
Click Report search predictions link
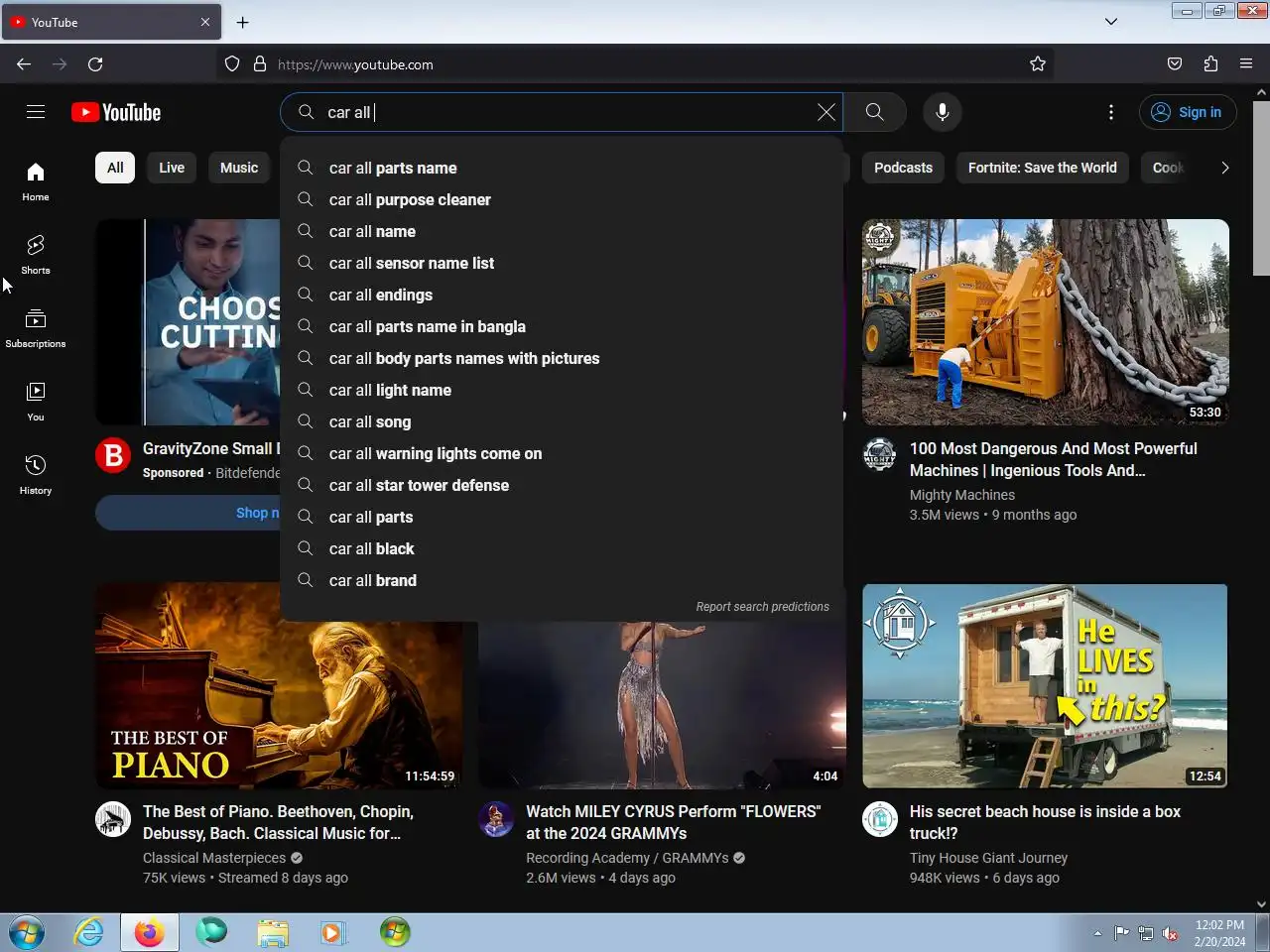[x=762, y=606]
